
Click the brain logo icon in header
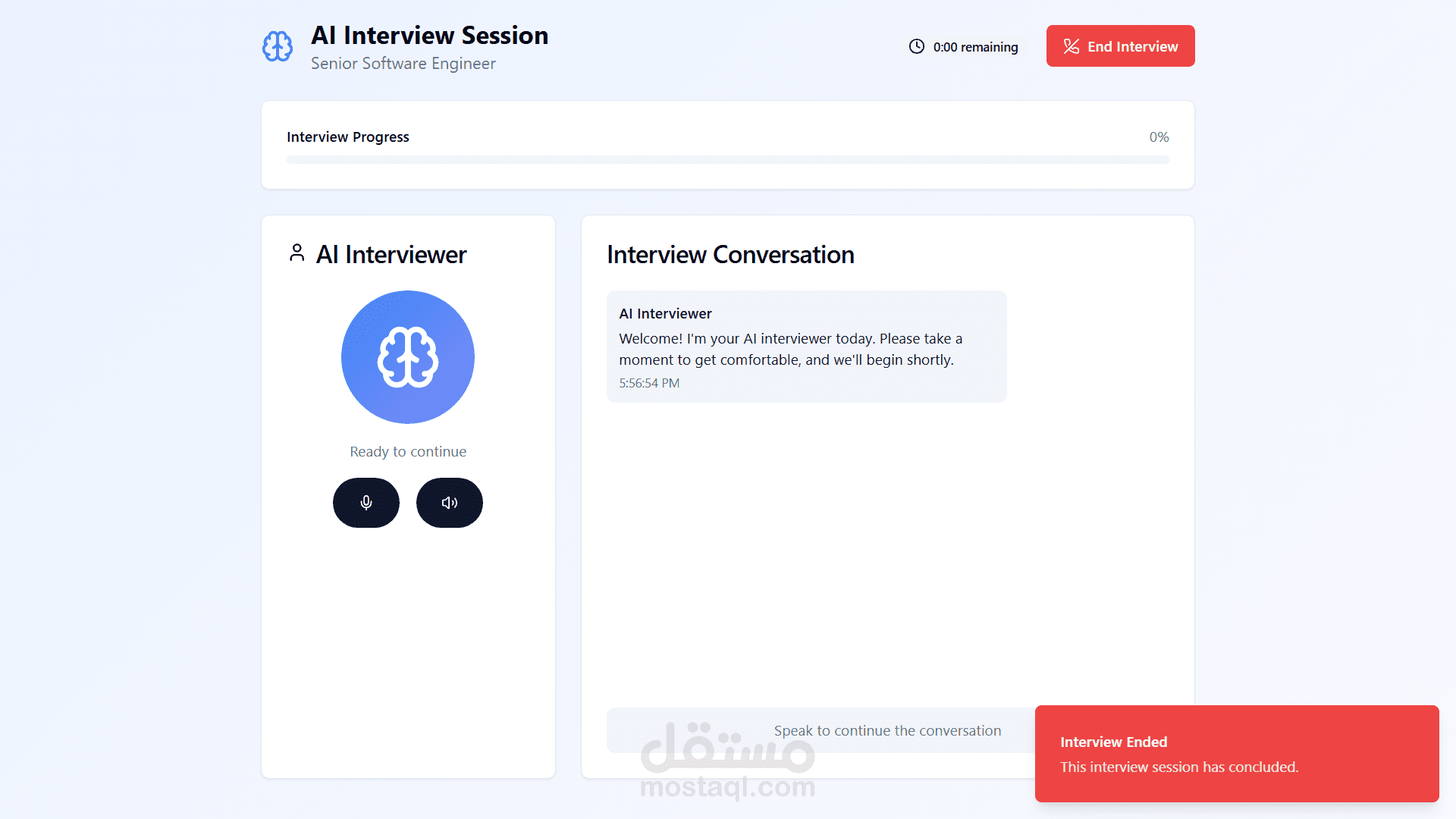point(278,46)
